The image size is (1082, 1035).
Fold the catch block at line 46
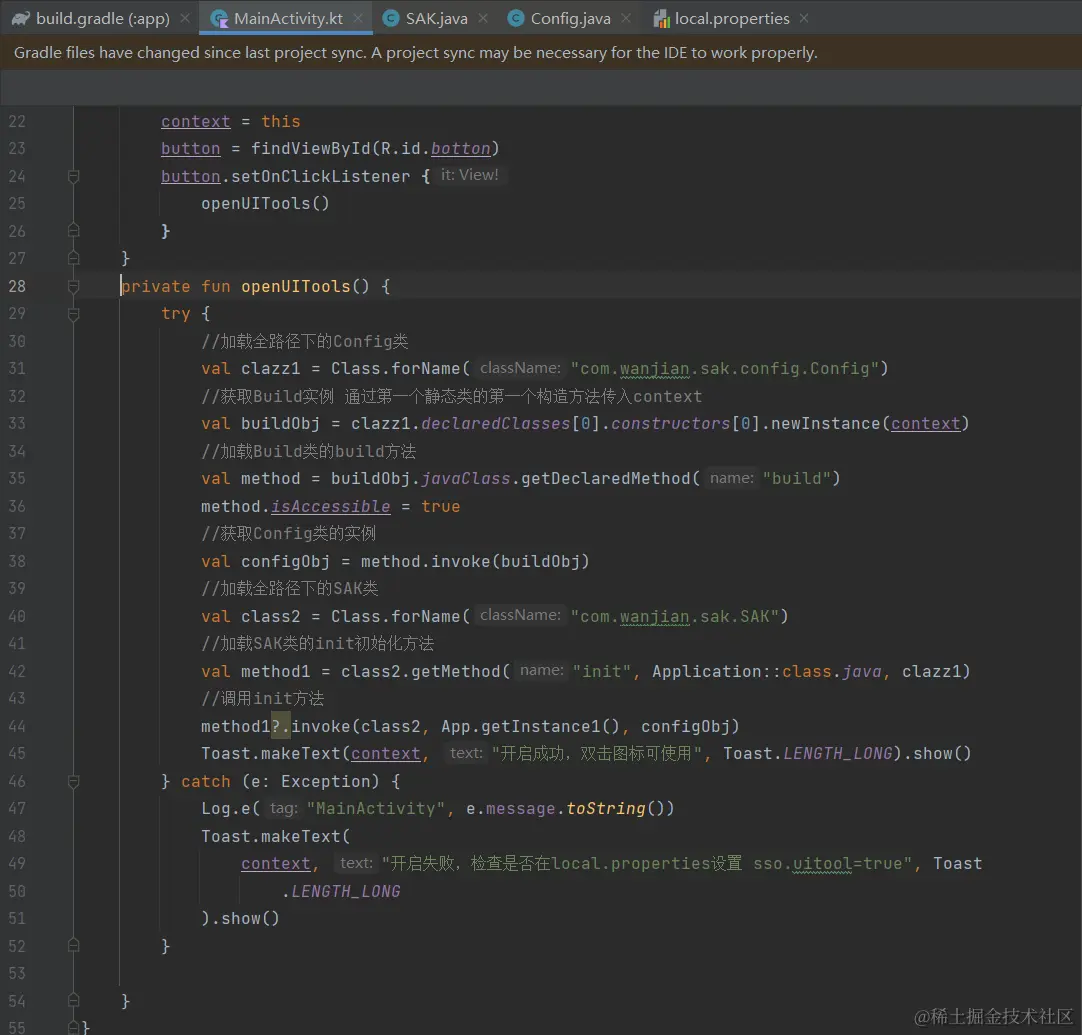(73, 781)
